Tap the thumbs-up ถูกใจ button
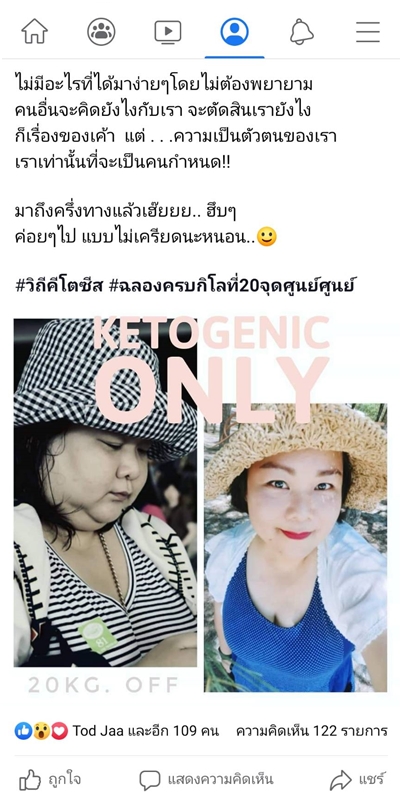Screen dimensions: 402x800 click(49, 780)
